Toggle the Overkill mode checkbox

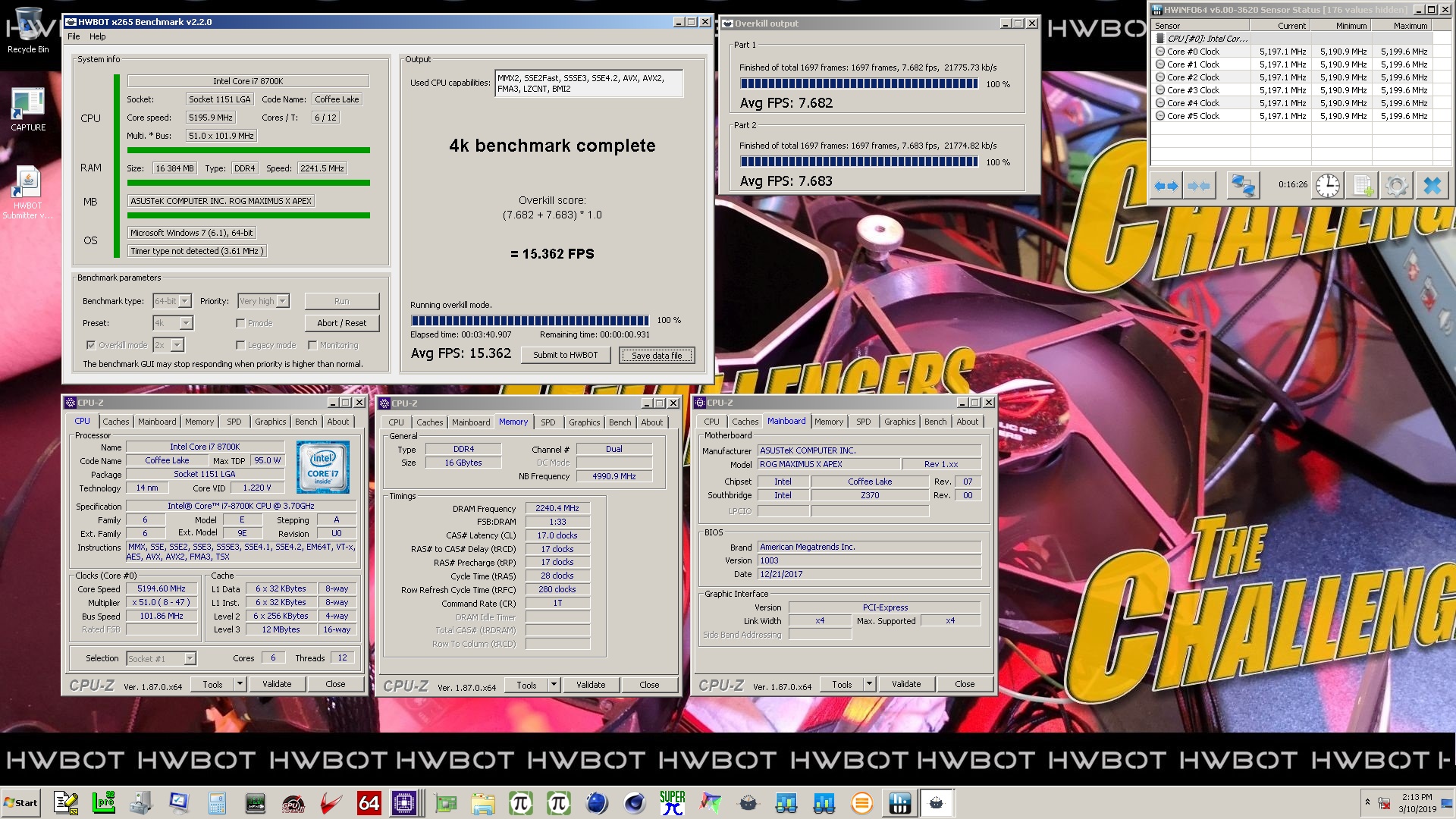pos(91,345)
